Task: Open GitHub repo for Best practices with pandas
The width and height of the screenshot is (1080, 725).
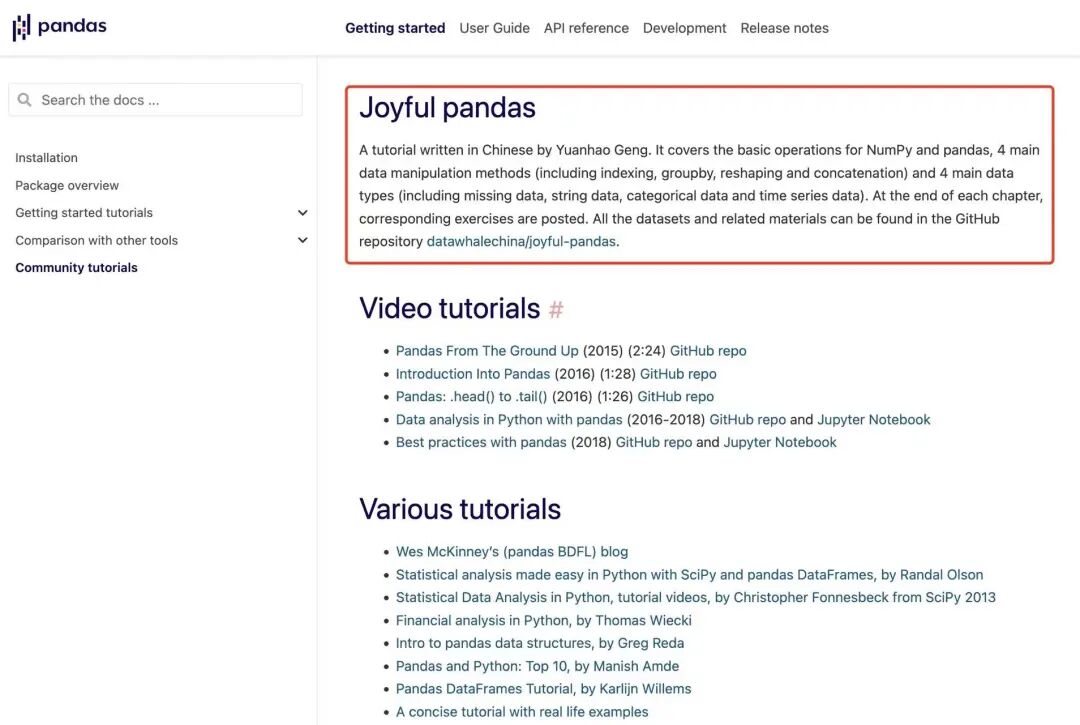Action: tap(654, 443)
